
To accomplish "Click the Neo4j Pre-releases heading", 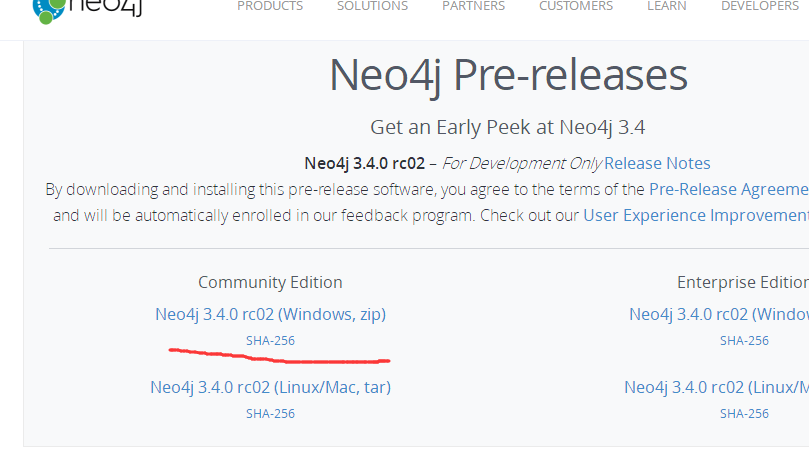I will click(x=508, y=75).
